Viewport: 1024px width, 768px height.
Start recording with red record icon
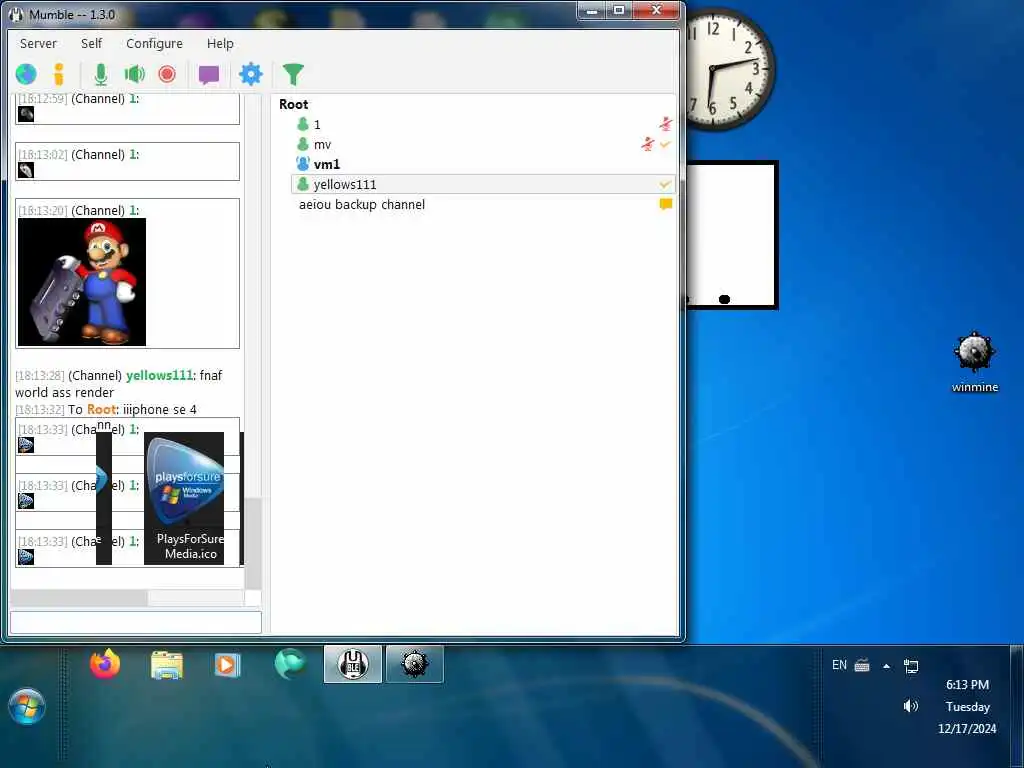167,74
